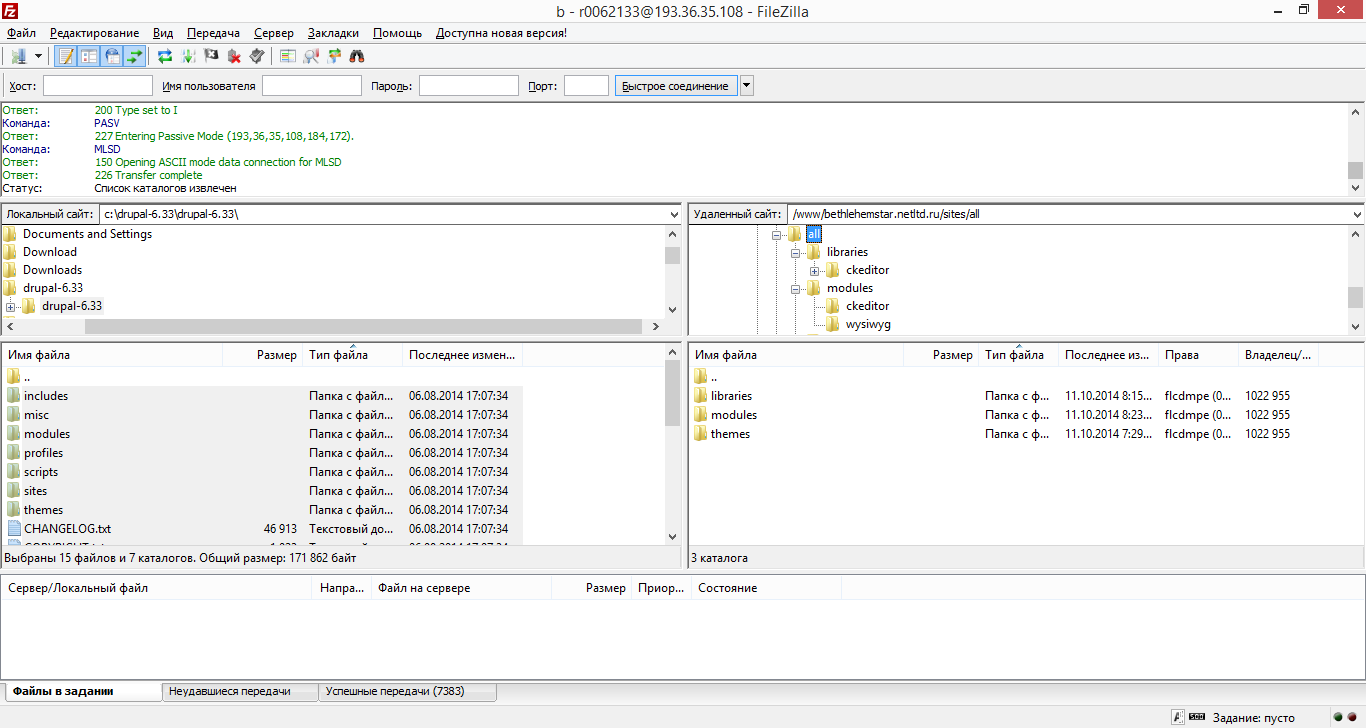This screenshot has height=728, width=1366.
Task: Sort remote list by Права column
Action: 1199,355
